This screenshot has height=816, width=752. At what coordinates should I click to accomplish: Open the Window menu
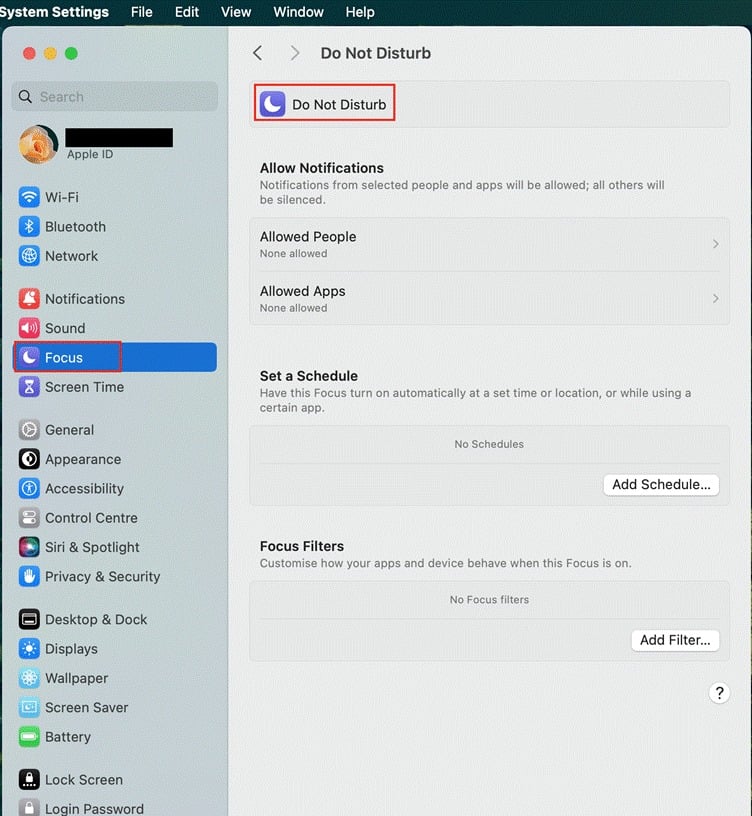[x=298, y=12]
